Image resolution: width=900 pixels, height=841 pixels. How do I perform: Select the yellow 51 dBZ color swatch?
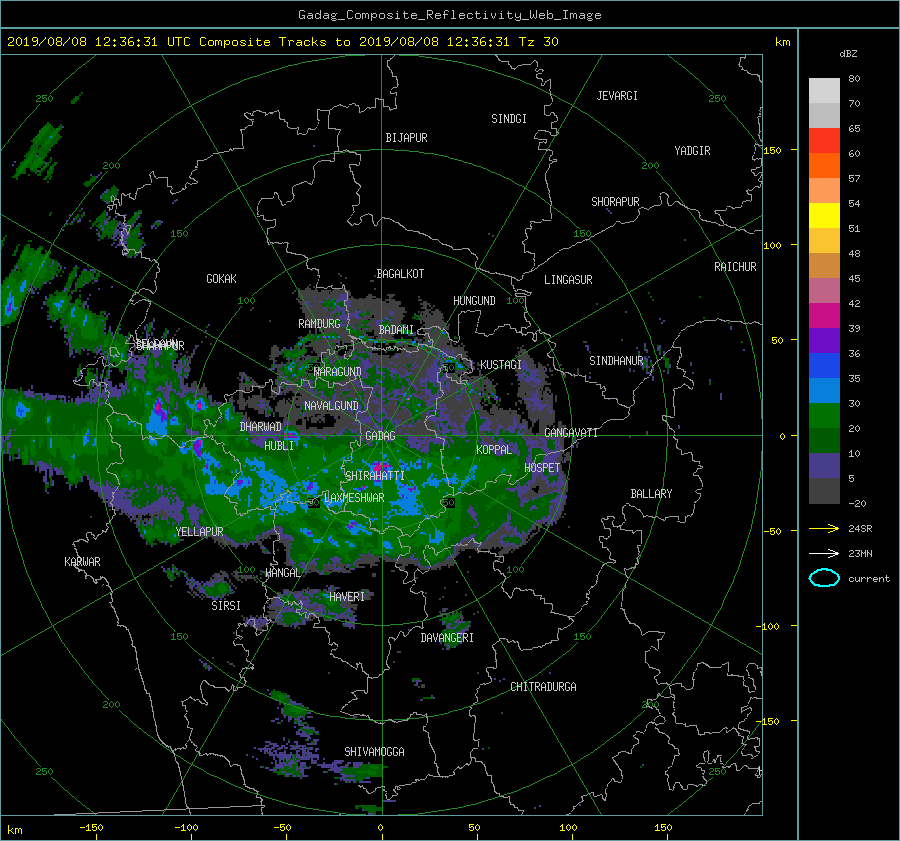click(x=824, y=215)
